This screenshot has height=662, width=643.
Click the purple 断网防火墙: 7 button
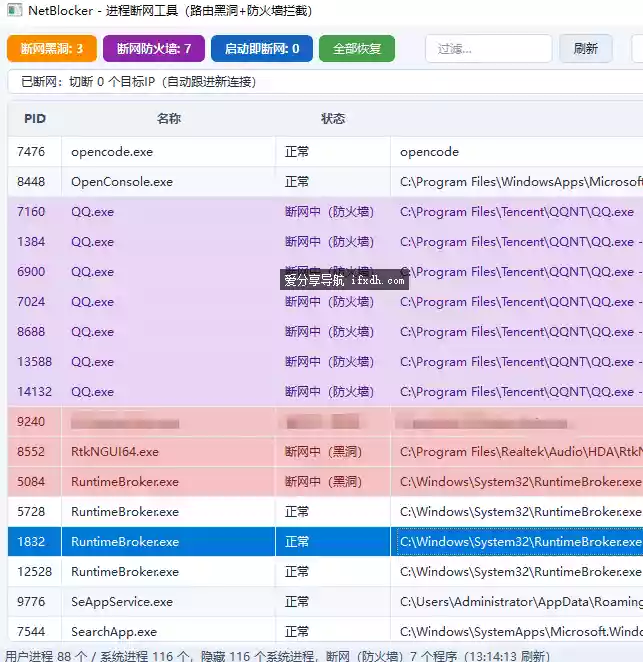click(x=154, y=49)
